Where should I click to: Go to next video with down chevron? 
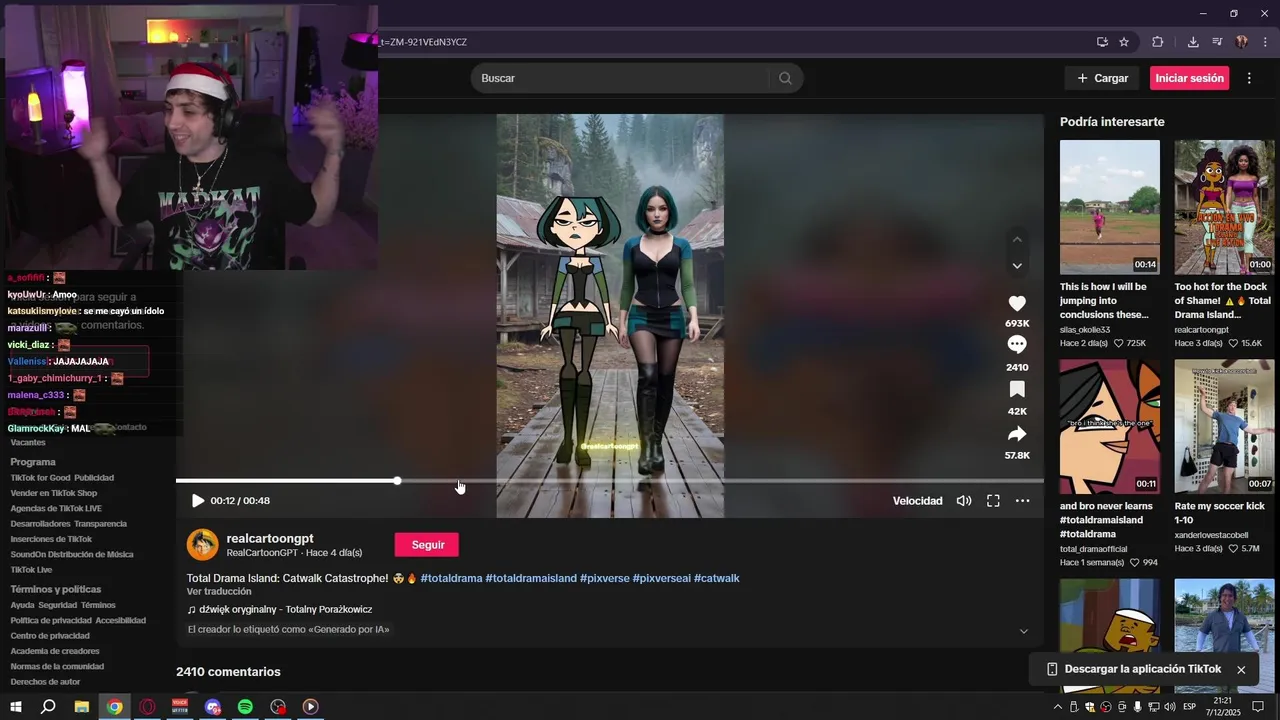click(1017, 266)
